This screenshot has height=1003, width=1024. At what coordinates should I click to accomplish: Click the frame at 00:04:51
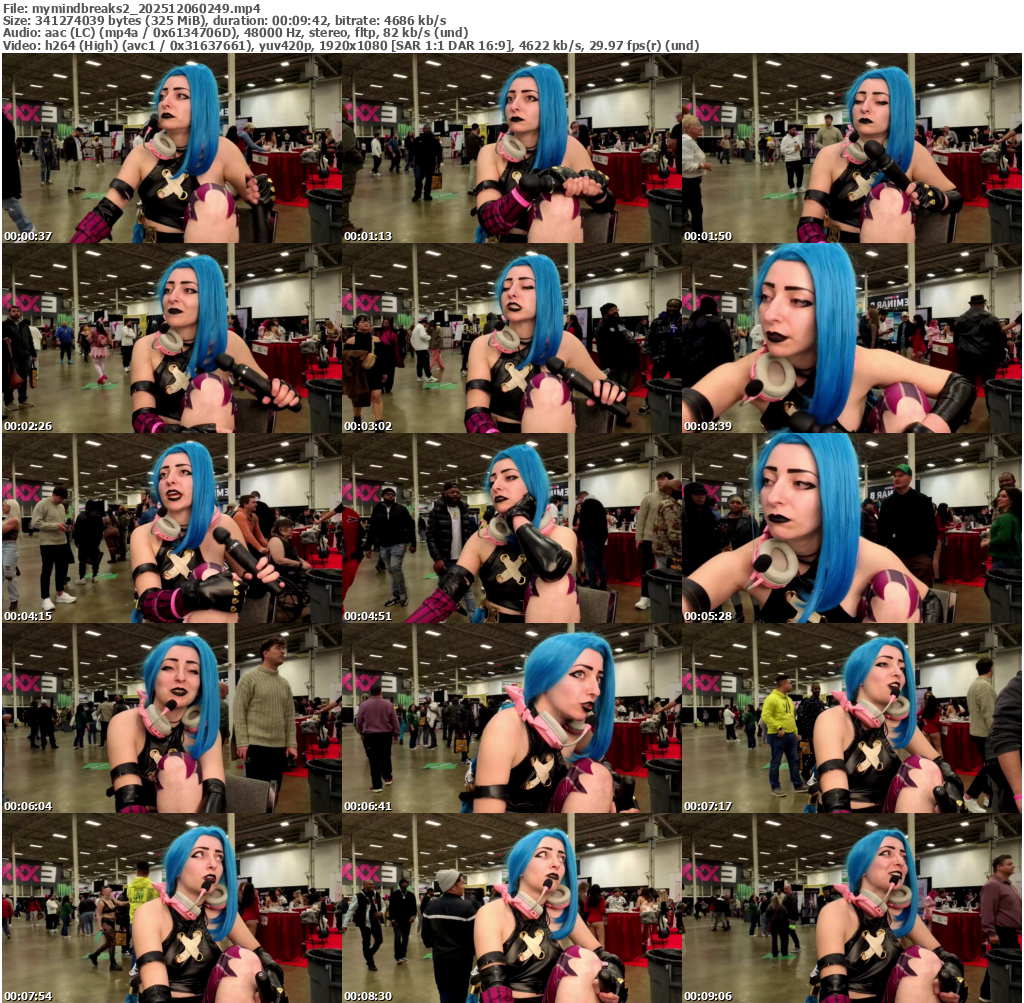pos(512,528)
